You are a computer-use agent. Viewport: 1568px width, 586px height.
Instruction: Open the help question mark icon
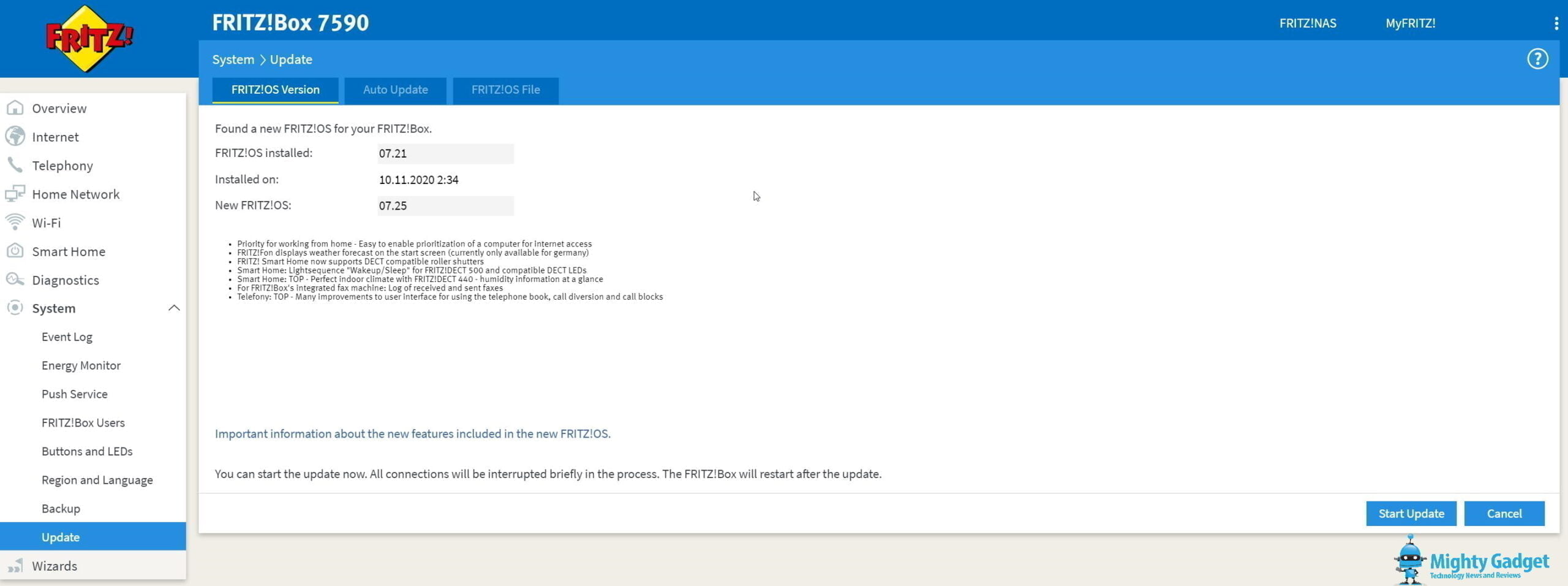point(1537,59)
